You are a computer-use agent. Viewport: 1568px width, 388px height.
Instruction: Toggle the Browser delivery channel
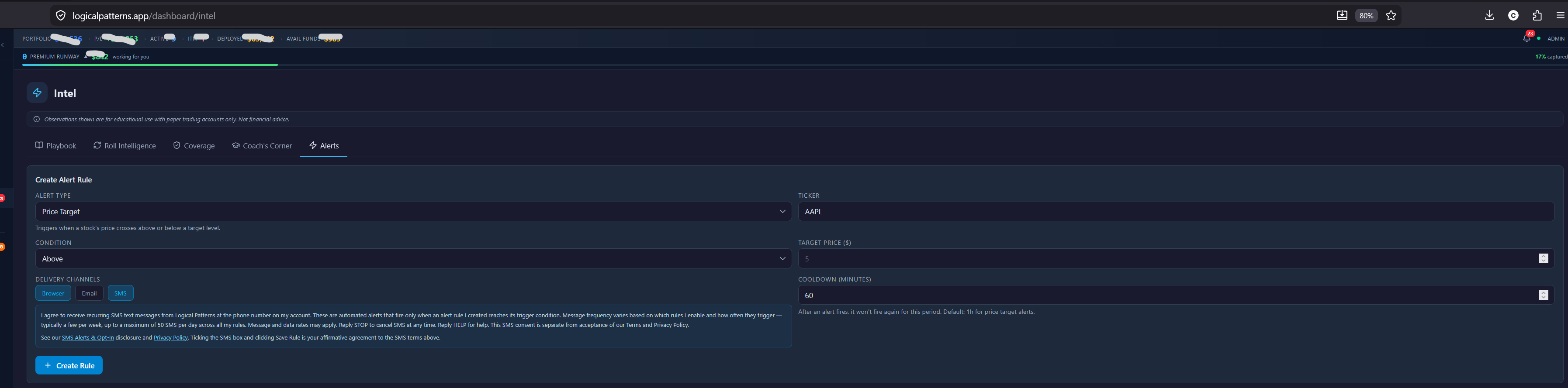[x=53, y=293]
